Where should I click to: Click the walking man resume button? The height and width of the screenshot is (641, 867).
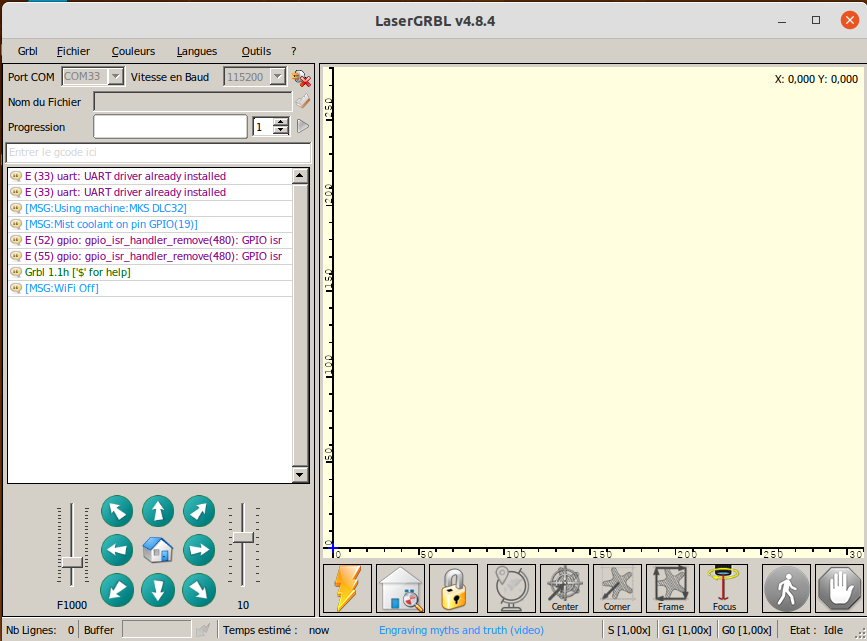point(786,588)
